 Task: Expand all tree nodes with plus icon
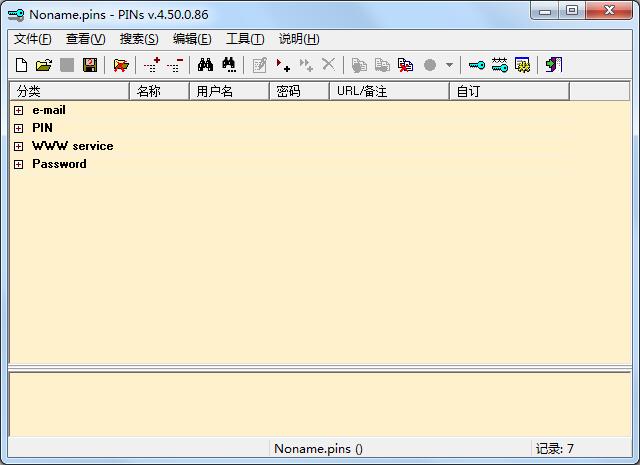click(x=152, y=65)
